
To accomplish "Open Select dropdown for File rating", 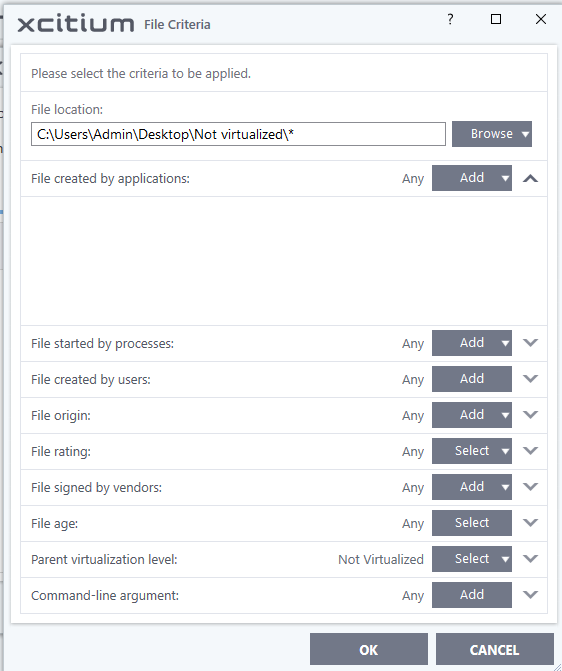I will (472, 451).
